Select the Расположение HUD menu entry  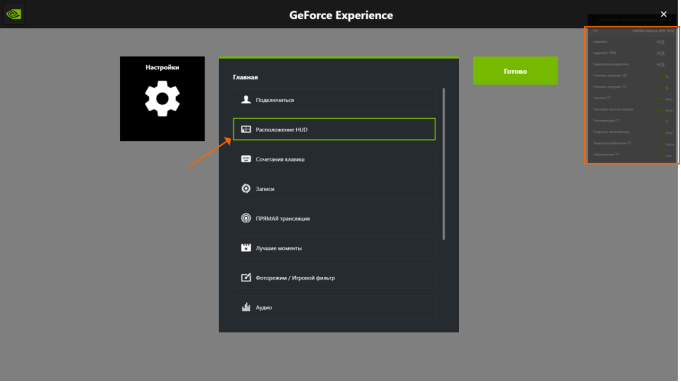[x=334, y=129]
